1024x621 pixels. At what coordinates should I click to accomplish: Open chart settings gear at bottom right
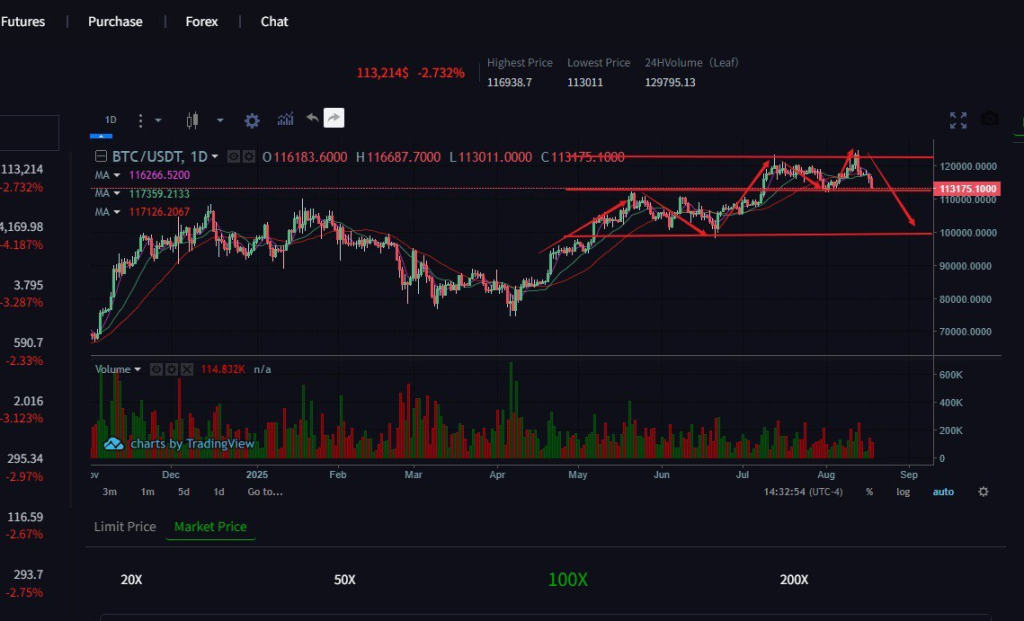983,492
